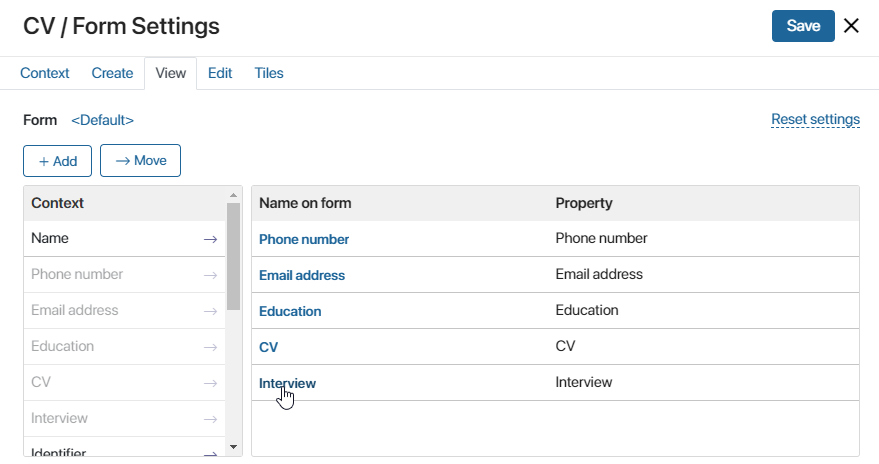Screen dimensions: 879x464
Task: Click CV cell in Property column
Action: [x=565, y=346]
